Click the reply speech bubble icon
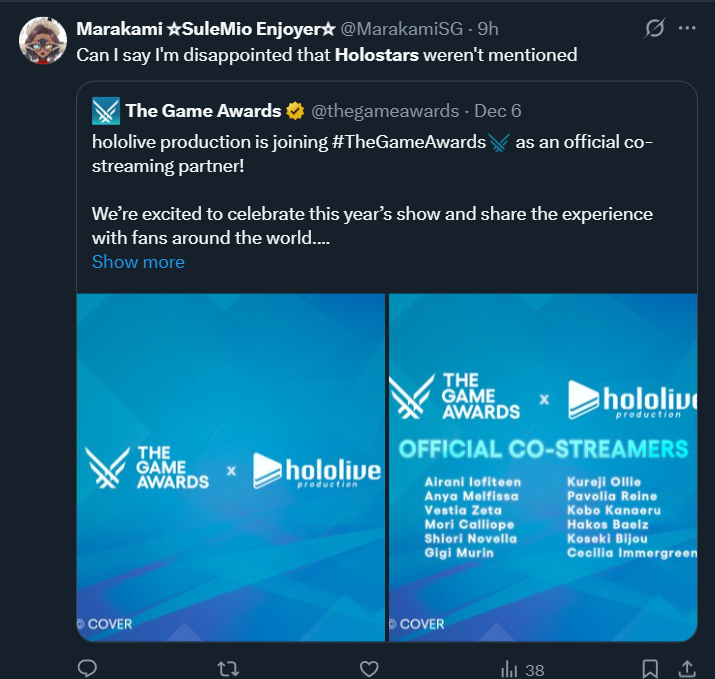Viewport: 715px width, 679px height. click(x=87, y=668)
